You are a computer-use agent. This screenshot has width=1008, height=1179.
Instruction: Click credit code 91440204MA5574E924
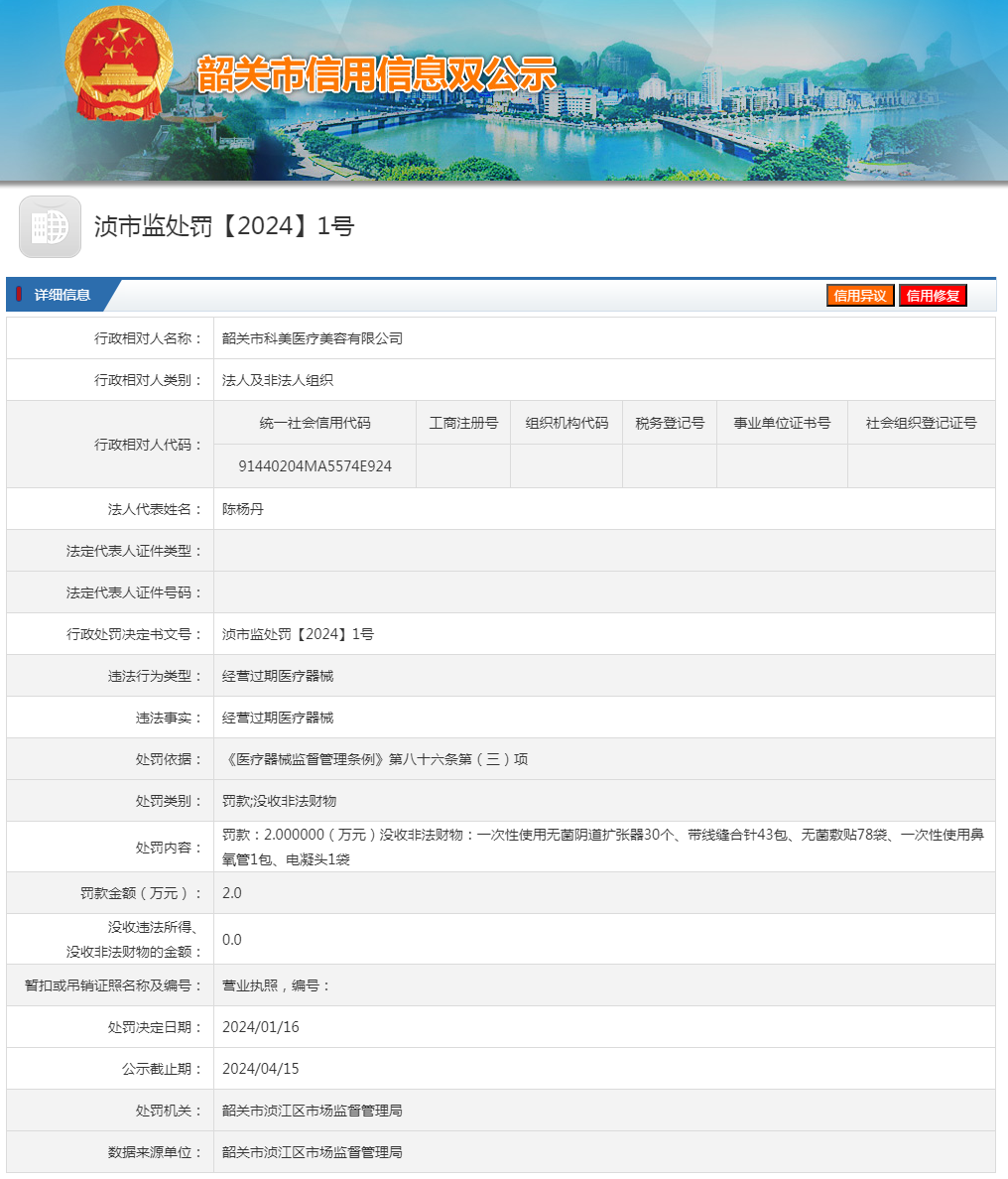click(x=315, y=466)
